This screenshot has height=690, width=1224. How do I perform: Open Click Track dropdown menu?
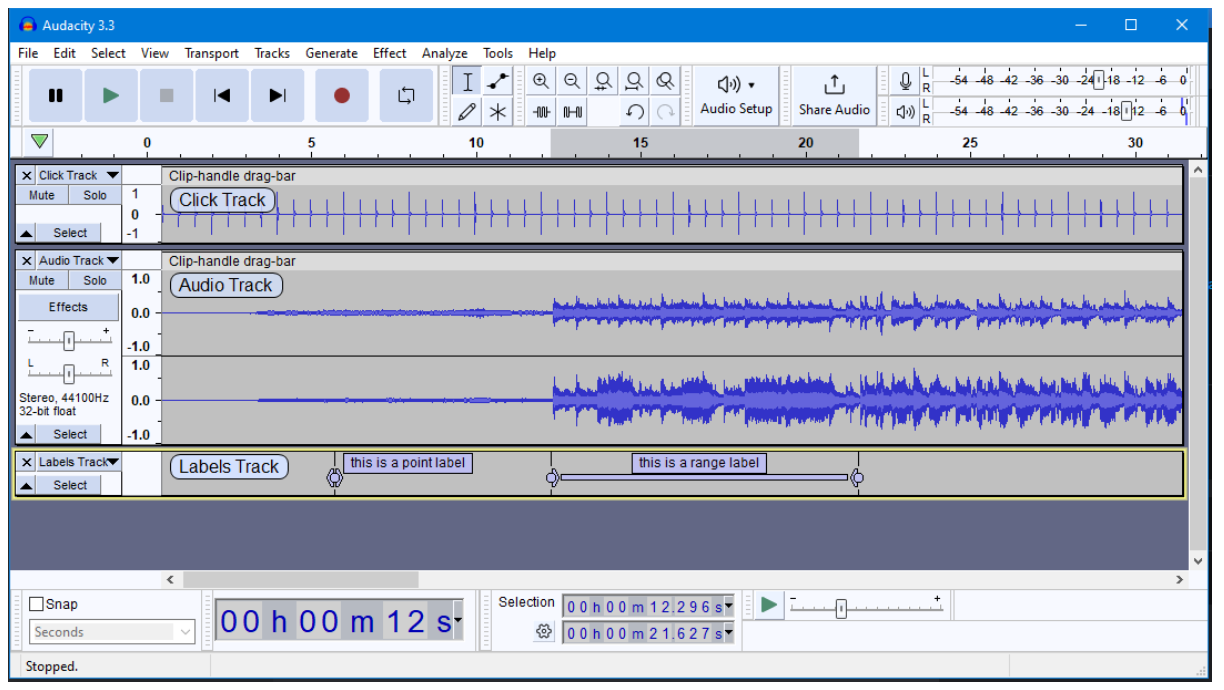(x=78, y=176)
